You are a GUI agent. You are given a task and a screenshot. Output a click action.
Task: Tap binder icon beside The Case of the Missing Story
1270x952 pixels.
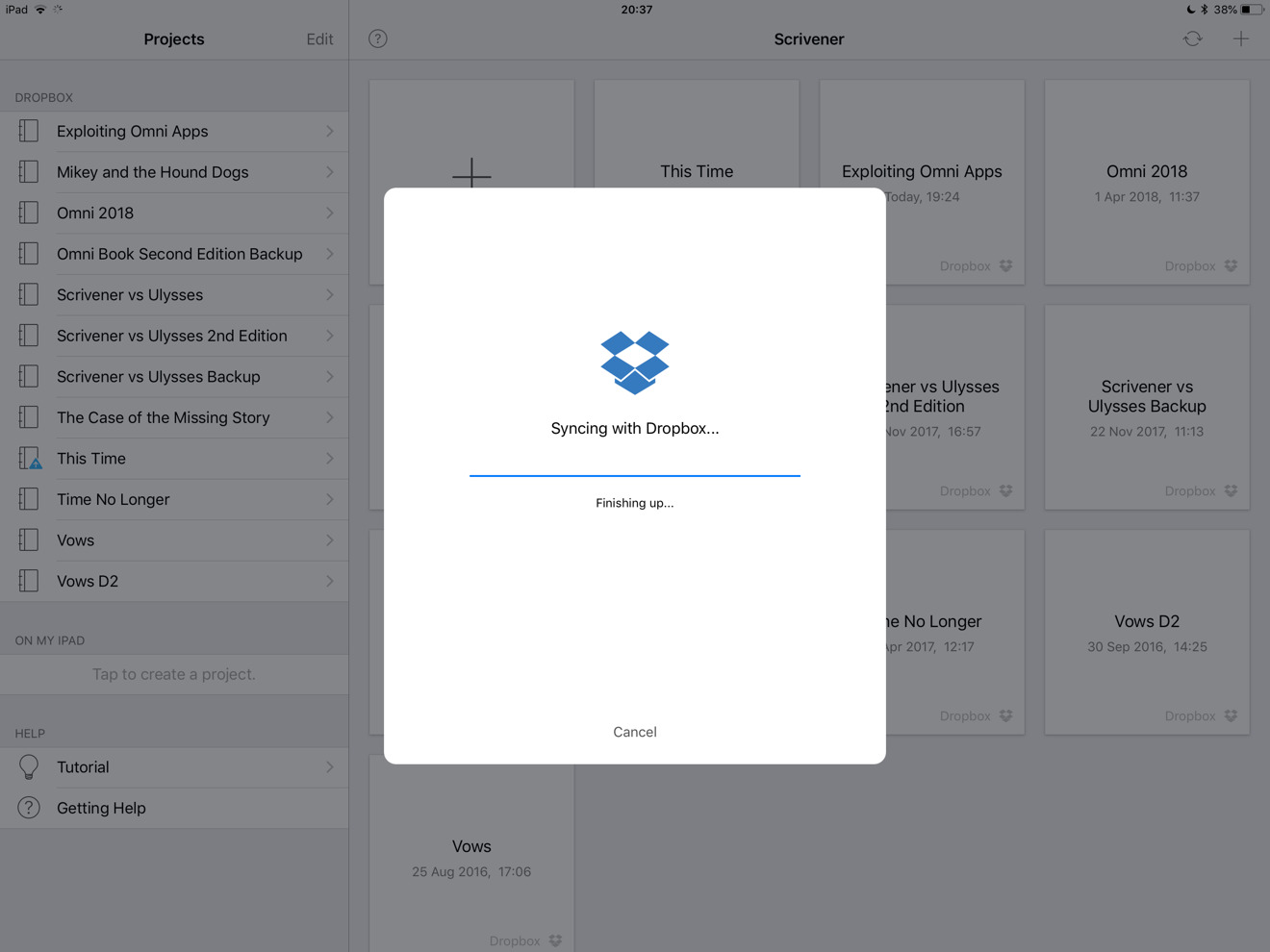(29, 417)
